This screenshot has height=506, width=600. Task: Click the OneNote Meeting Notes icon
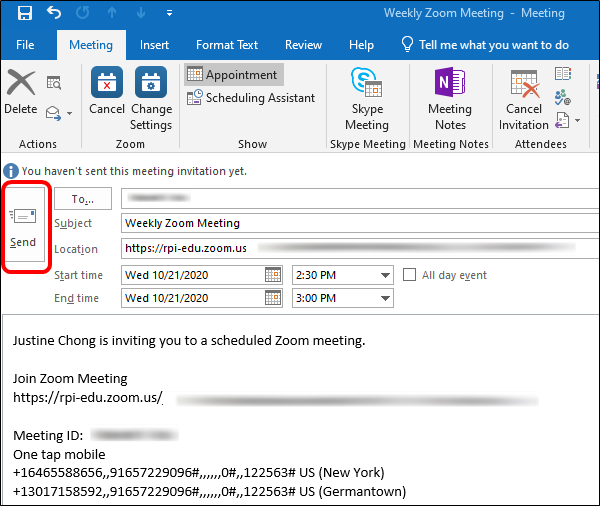pos(450,82)
